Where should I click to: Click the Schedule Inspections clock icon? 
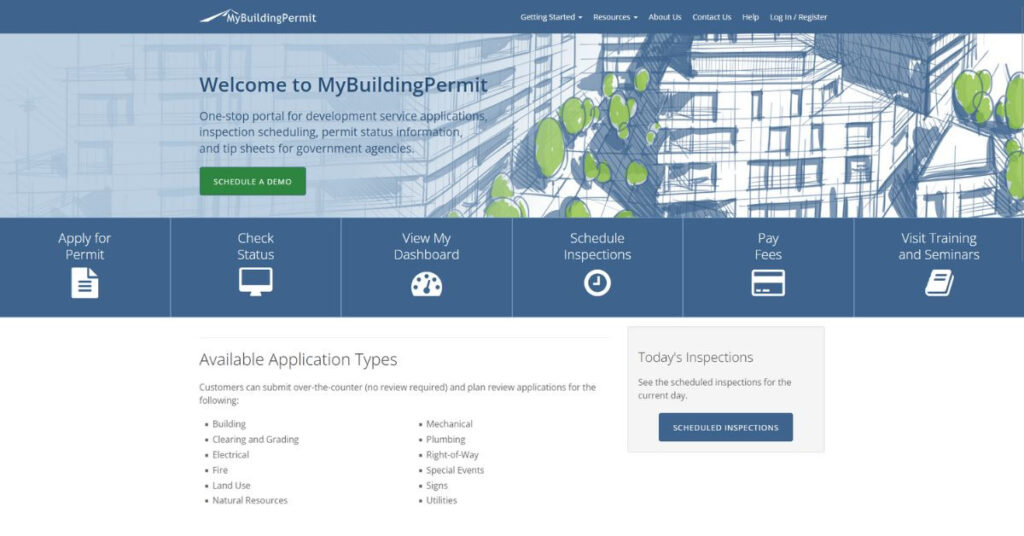coord(597,283)
